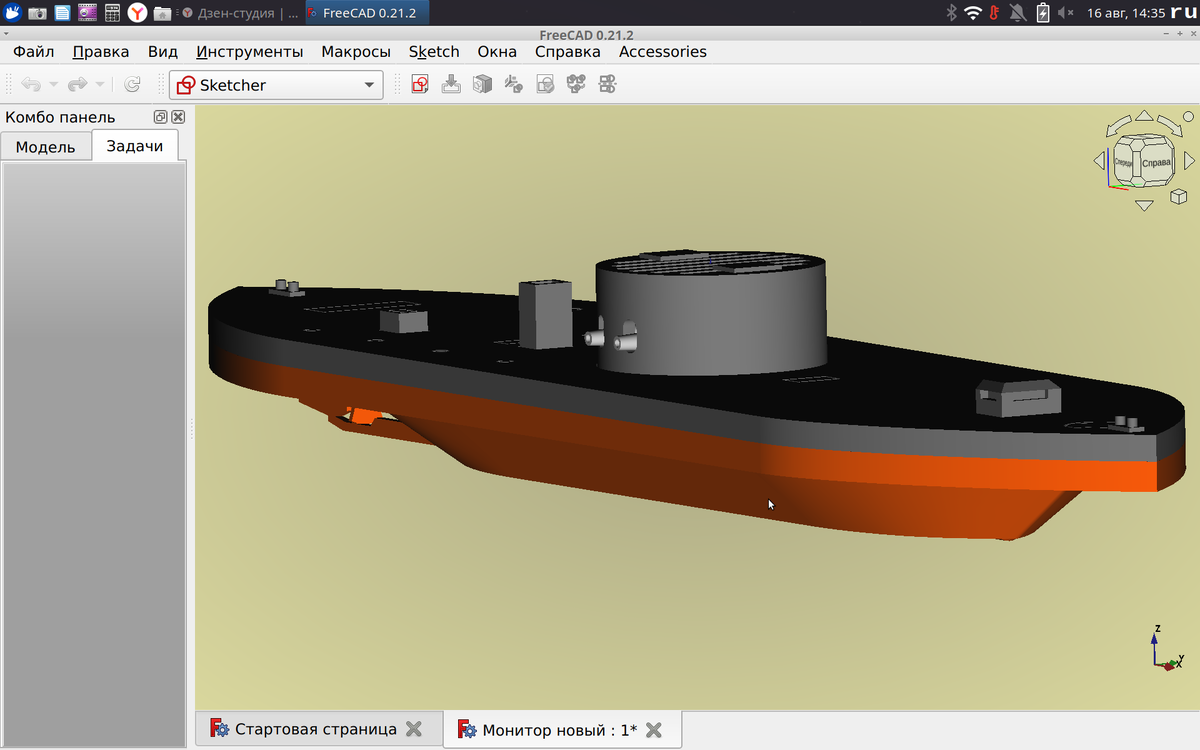Click FreeCAD 0.21.2 taskbar button

(x=366, y=13)
